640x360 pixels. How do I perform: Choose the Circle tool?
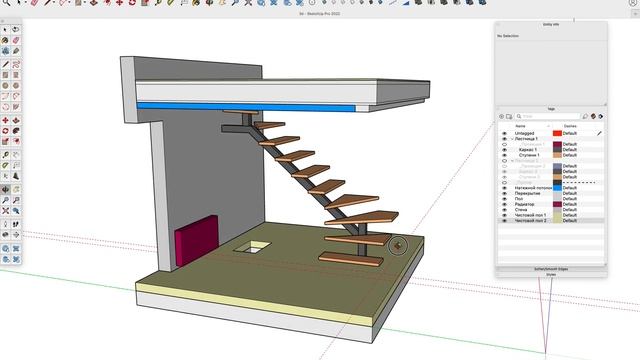5,86
